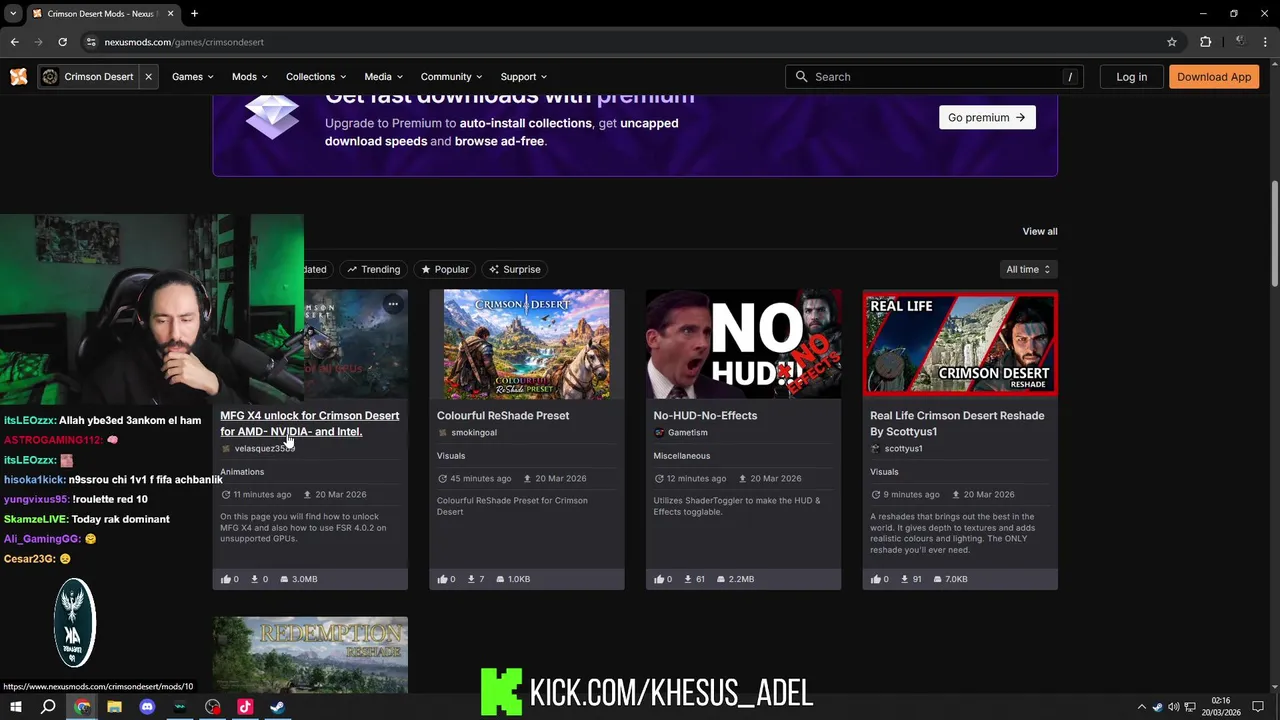Open Real Life Crimson Desert Reshade thumbnail
The width and height of the screenshot is (1280, 720).
point(960,344)
